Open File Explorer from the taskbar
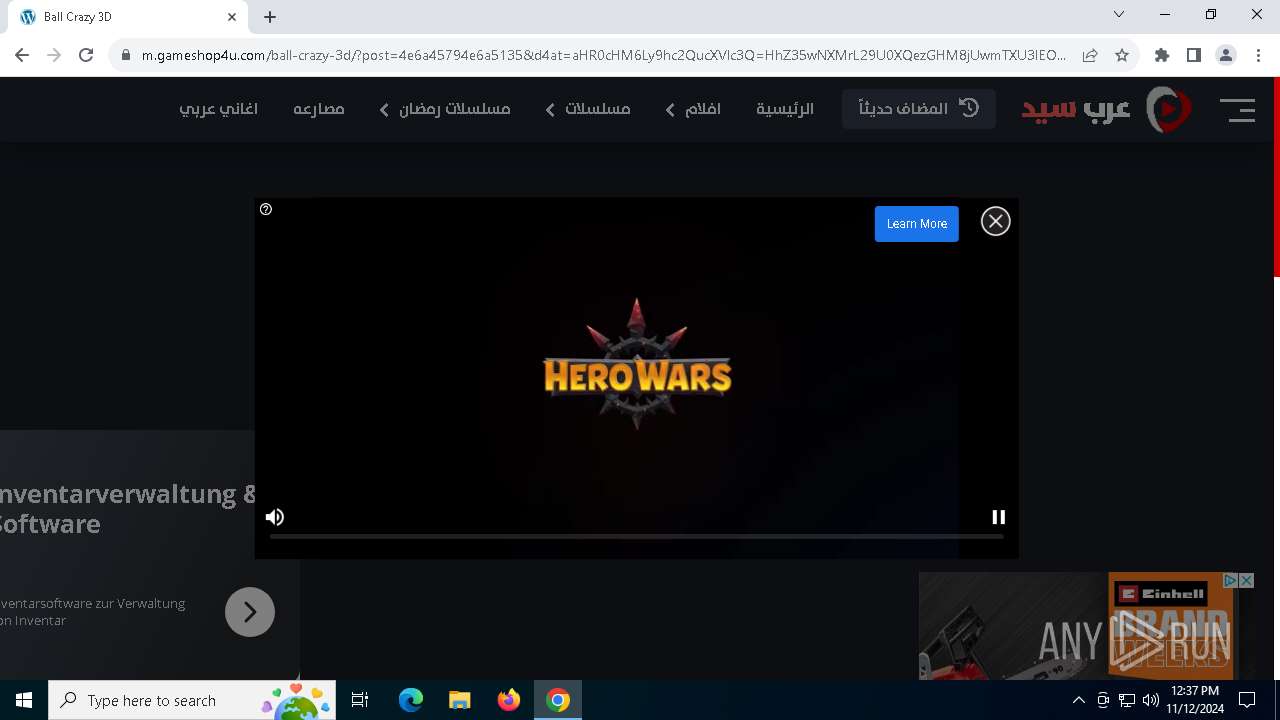The image size is (1280, 720). tap(460, 700)
